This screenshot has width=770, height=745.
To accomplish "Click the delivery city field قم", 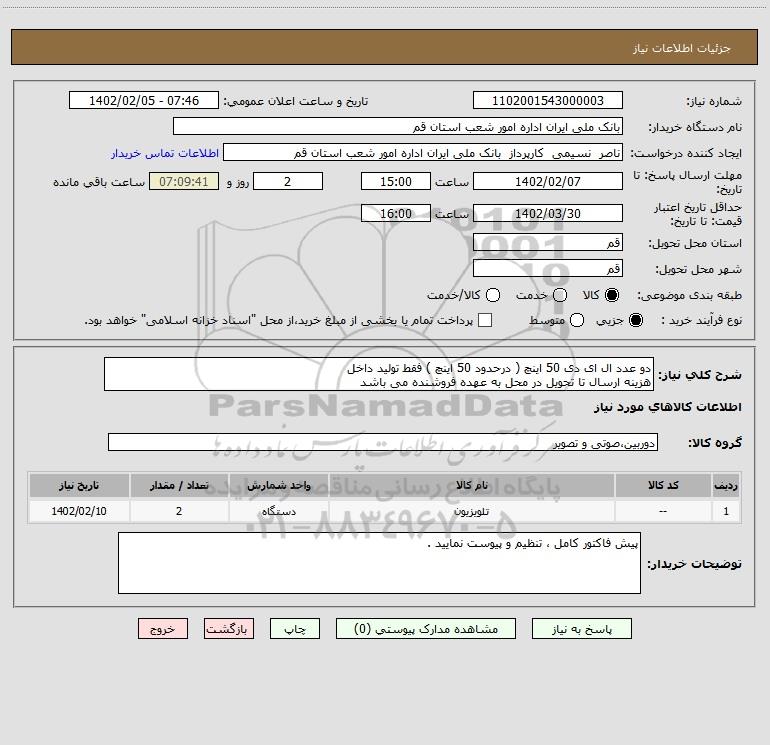I will pos(548,268).
